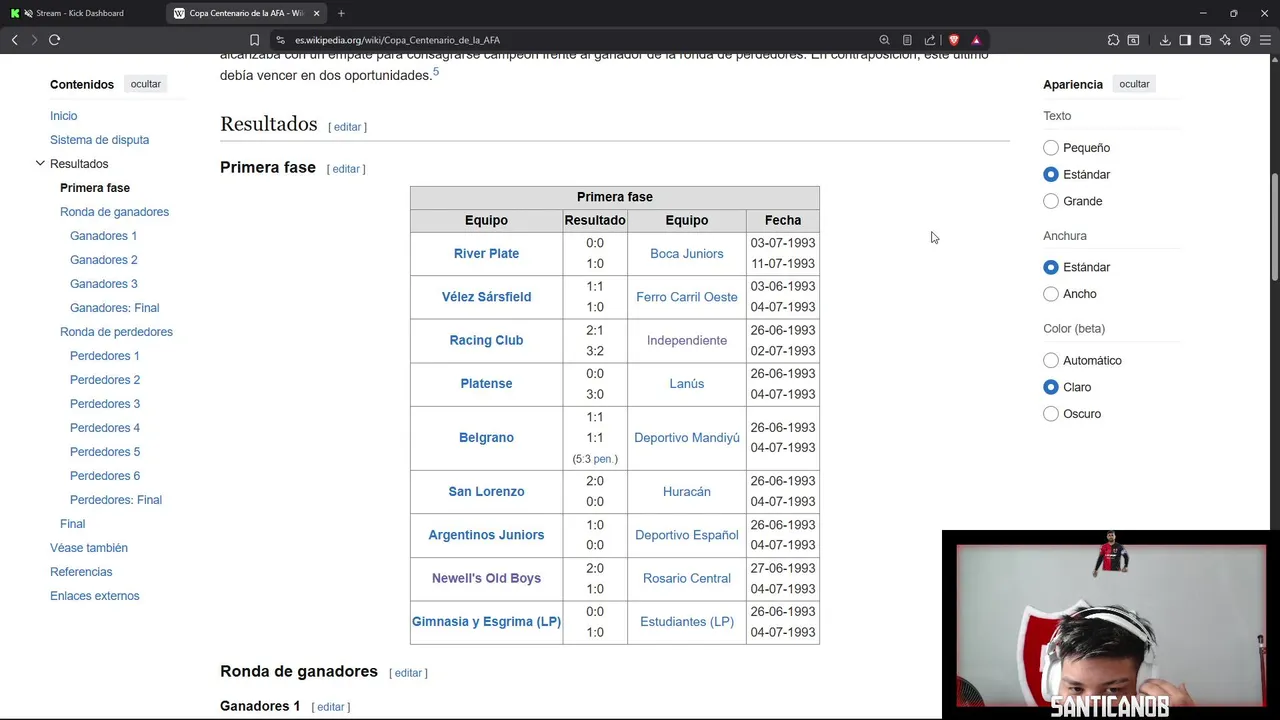The width and height of the screenshot is (1280, 720).
Task: Close the Copa Centenario de la AFA tab
Action: (317, 13)
